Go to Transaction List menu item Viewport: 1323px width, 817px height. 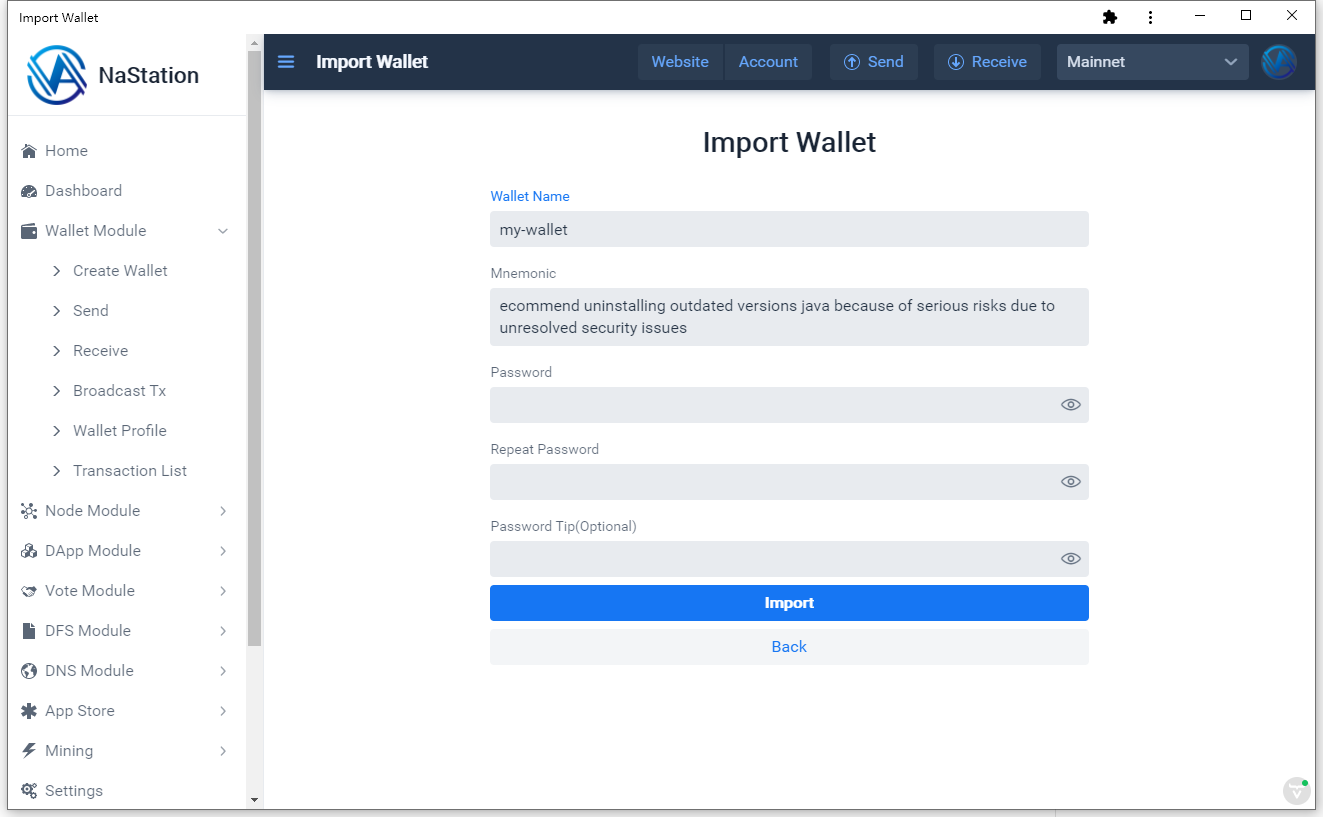[x=130, y=471]
